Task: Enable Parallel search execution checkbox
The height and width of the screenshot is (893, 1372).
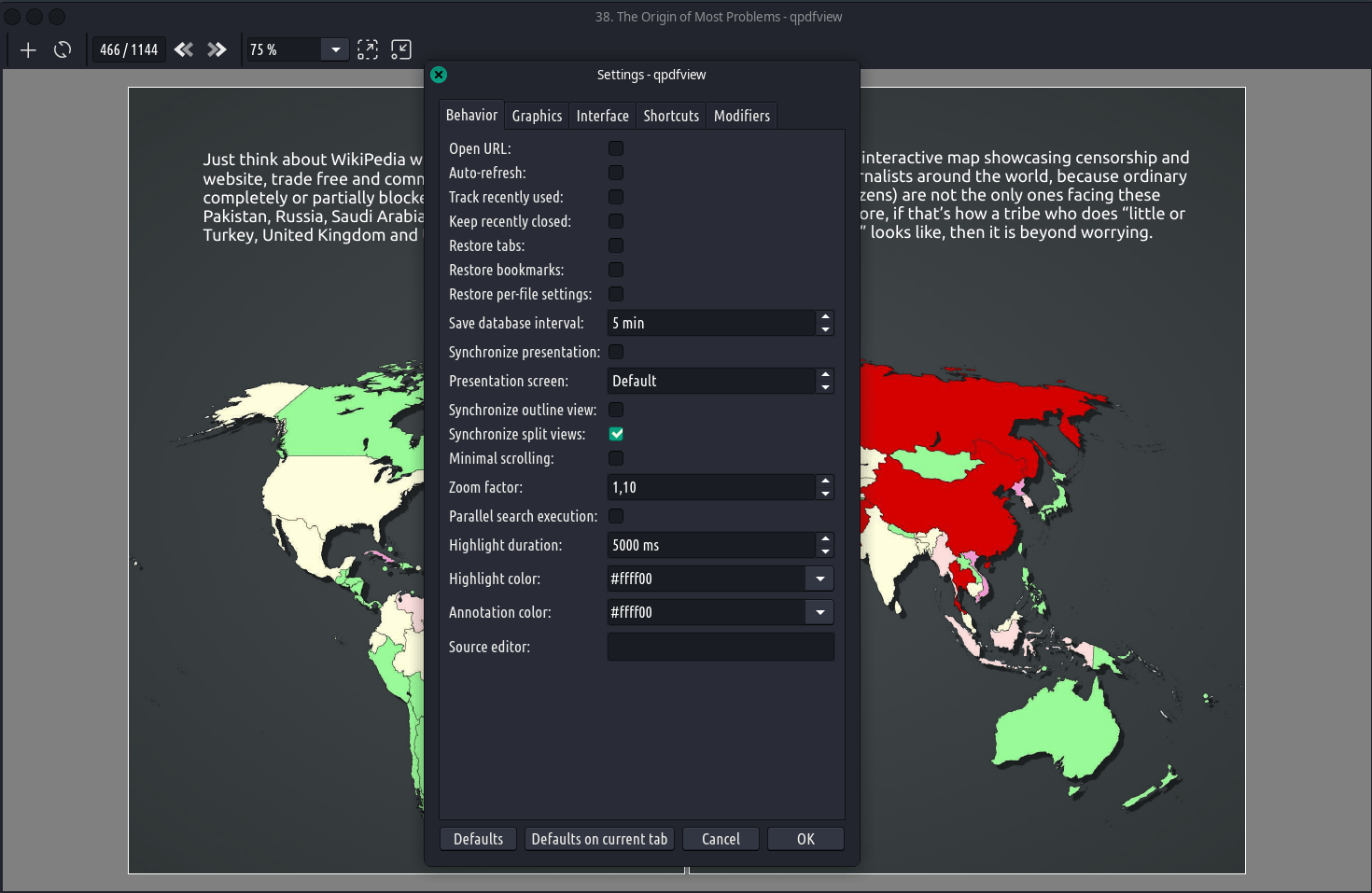Action: [616, 516]
